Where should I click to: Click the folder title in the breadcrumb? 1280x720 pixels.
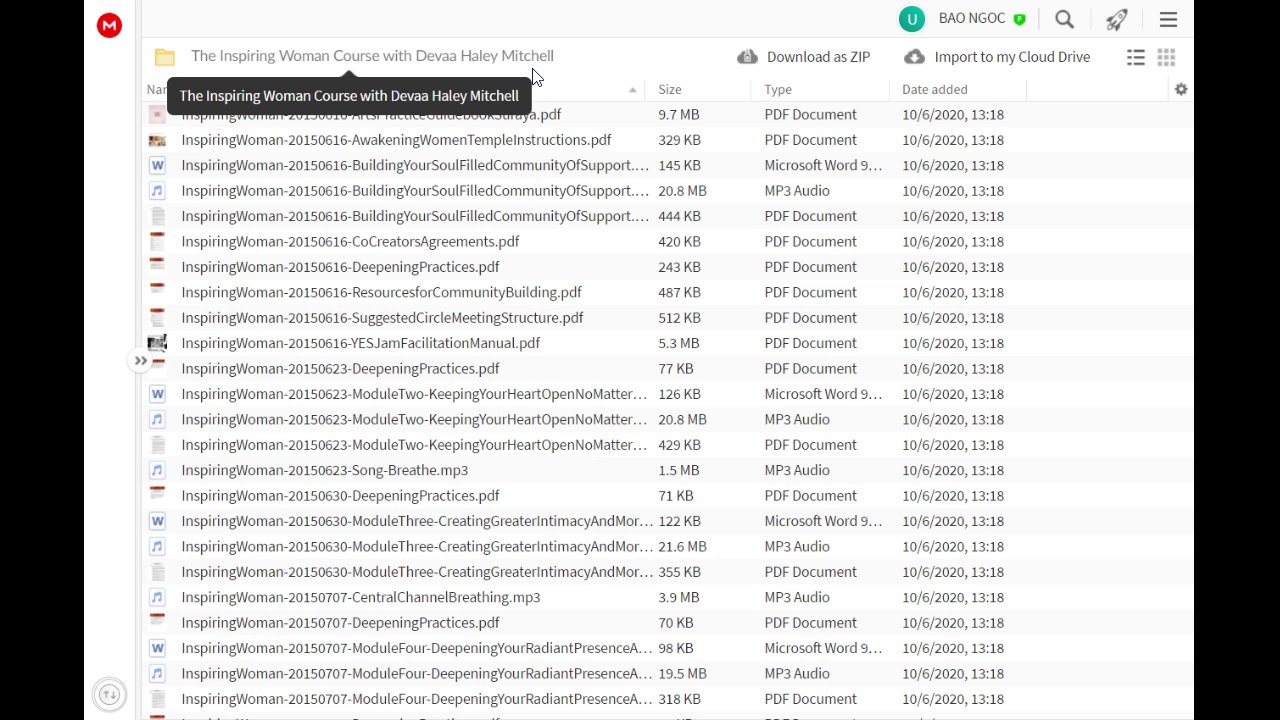point(372,56)
